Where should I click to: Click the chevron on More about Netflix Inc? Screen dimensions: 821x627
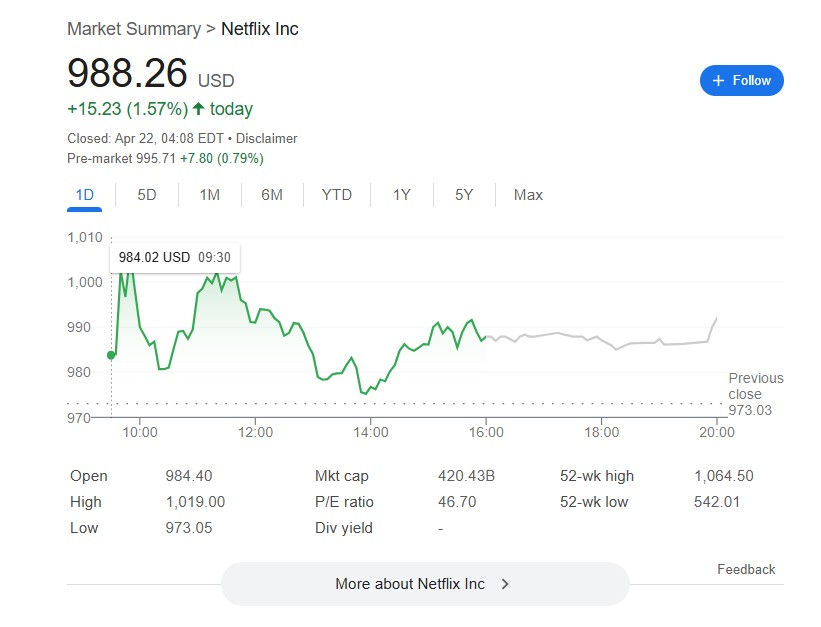(x=506, y=584)
